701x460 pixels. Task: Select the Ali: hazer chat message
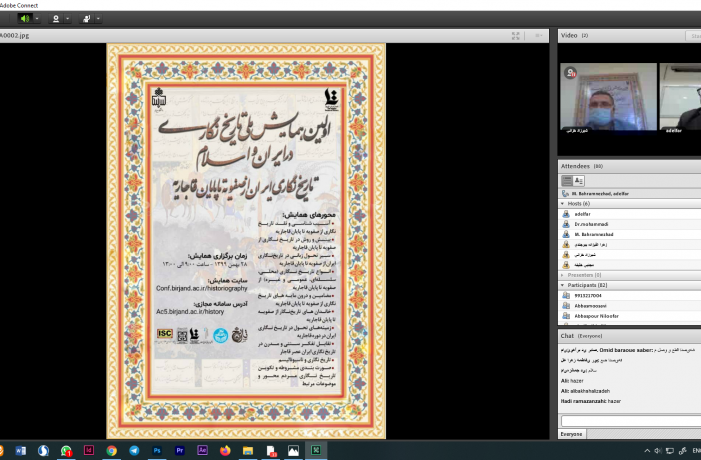(x=572, y=381)
